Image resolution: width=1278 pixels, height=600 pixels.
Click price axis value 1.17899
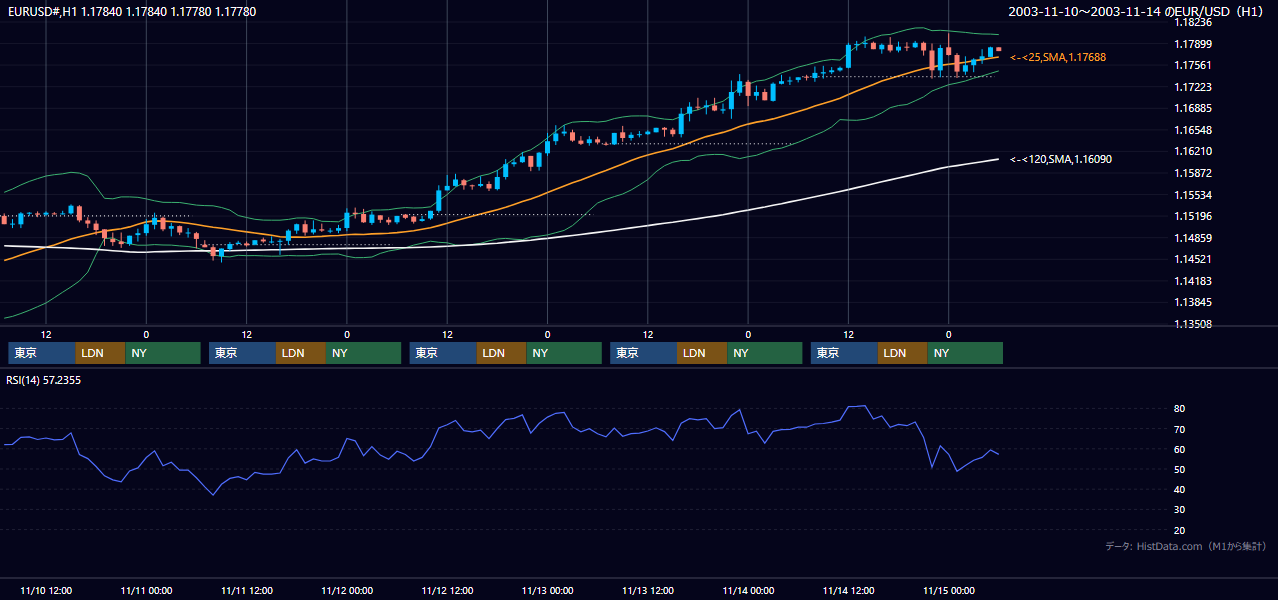coord(1192,44)
